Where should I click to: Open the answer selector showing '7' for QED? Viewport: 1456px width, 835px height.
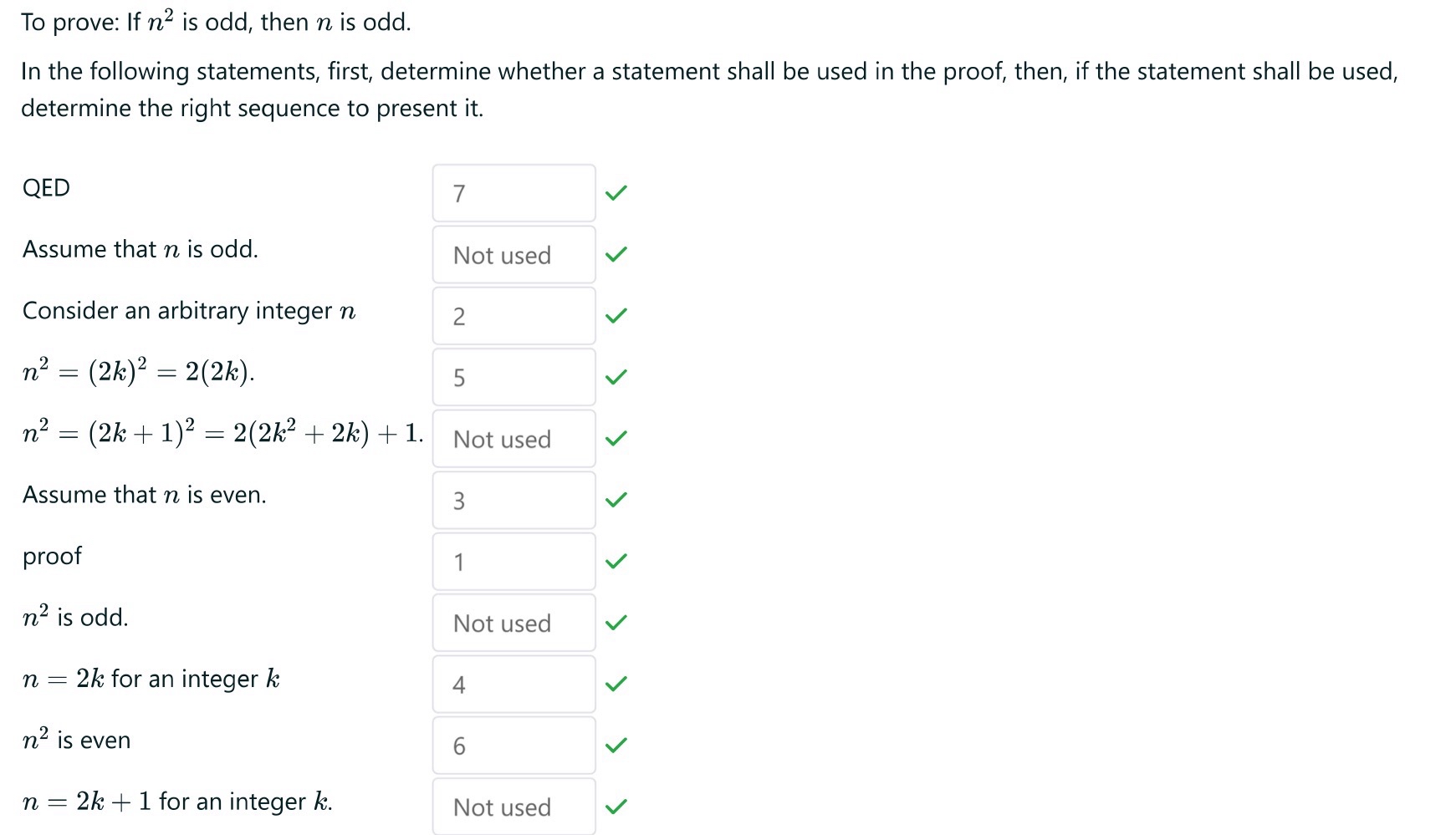click(513, 193)
